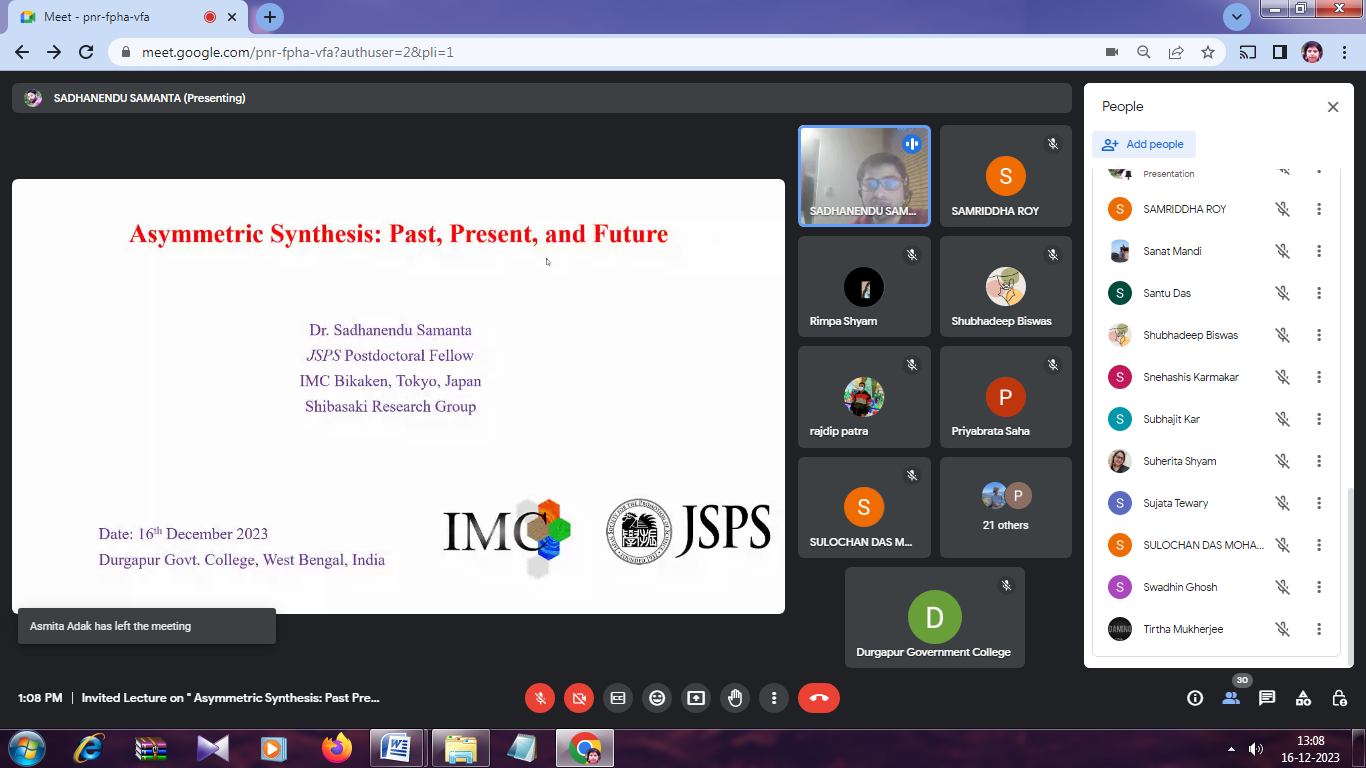The image size is (1366, 768).
Task: Toggle the microphone on
Action: [540, 698]
